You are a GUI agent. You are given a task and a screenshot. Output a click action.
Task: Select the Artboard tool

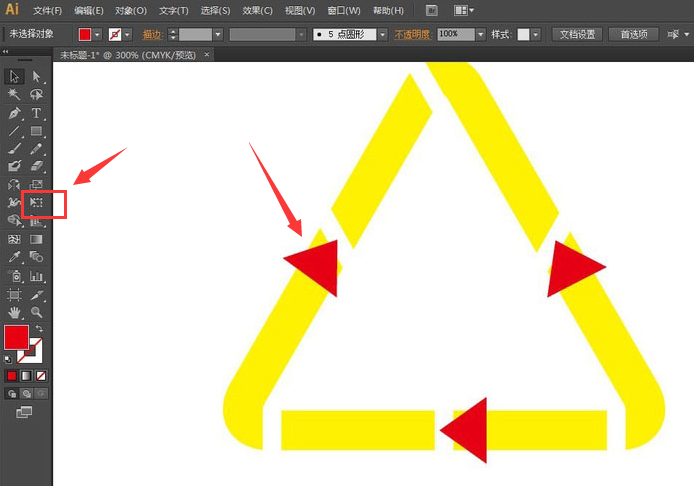coord(14,295)
